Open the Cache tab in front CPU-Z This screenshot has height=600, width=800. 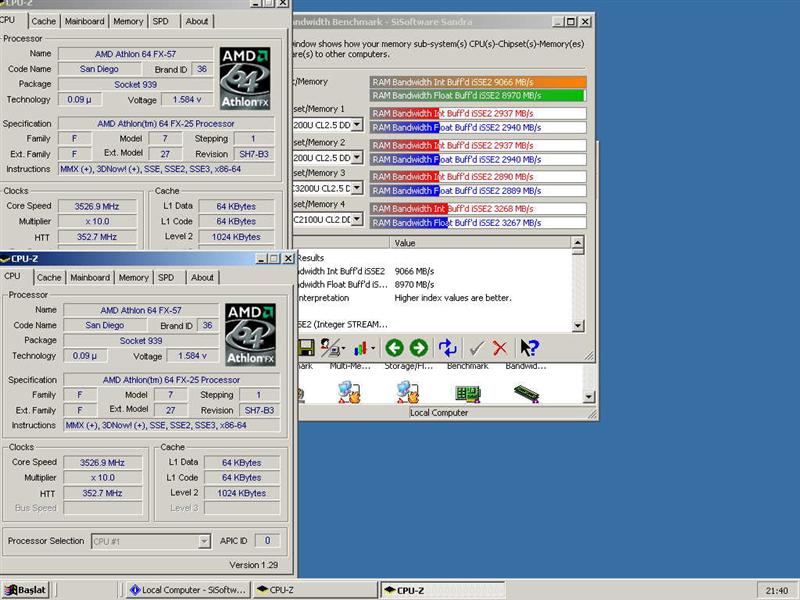click(x=49, y=278)
